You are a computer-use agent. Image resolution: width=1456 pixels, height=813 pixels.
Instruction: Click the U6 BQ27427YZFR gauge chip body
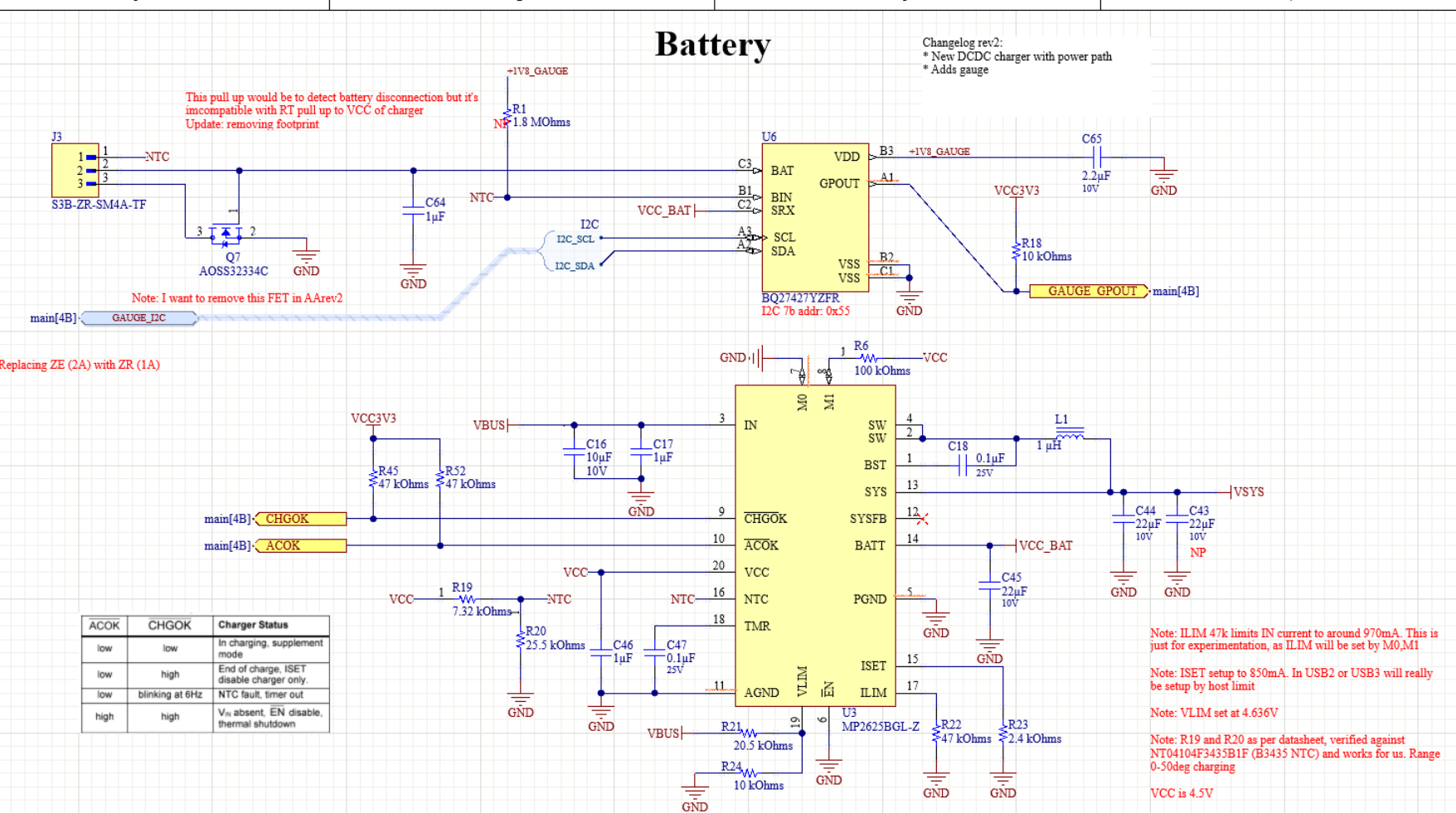[815, 217]
